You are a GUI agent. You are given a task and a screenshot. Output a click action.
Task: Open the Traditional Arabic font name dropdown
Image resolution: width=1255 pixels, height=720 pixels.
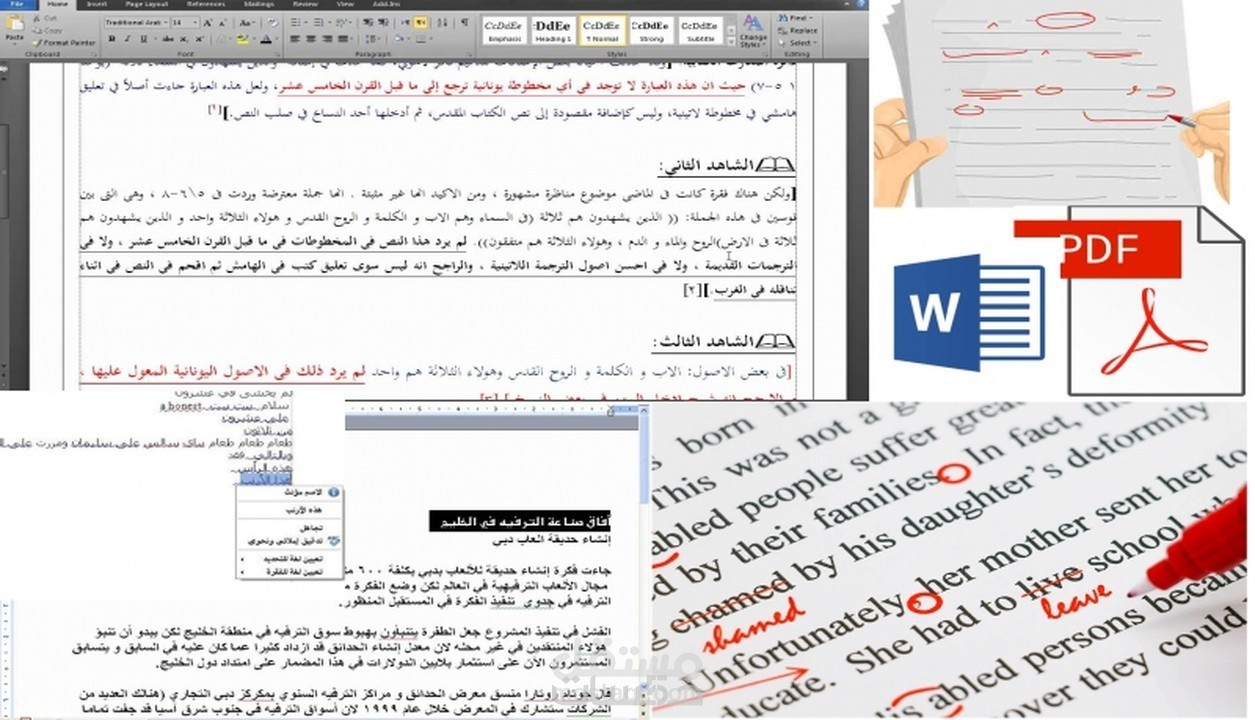click(x=165, y=22)
